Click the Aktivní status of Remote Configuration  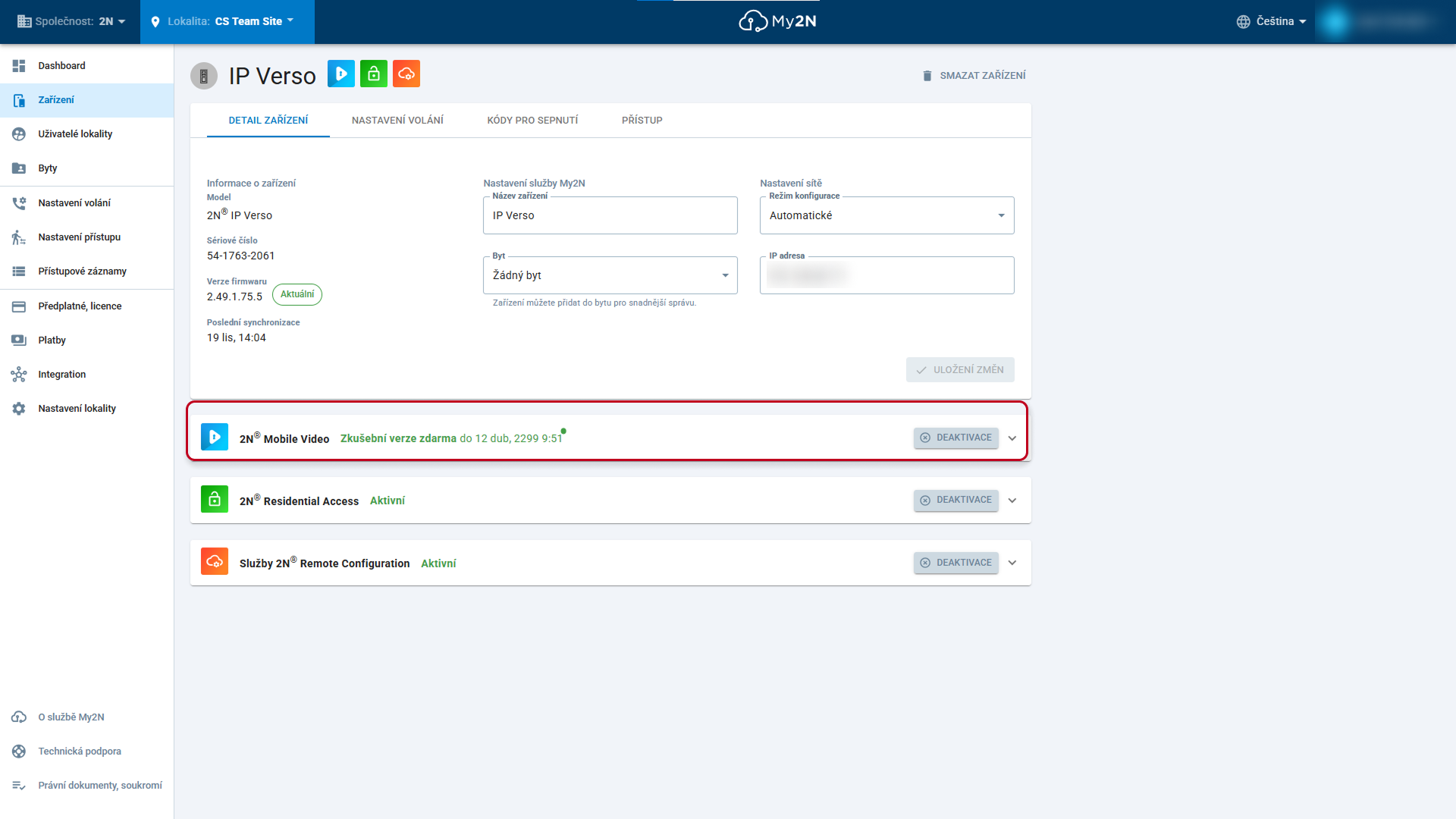[438, 563]
